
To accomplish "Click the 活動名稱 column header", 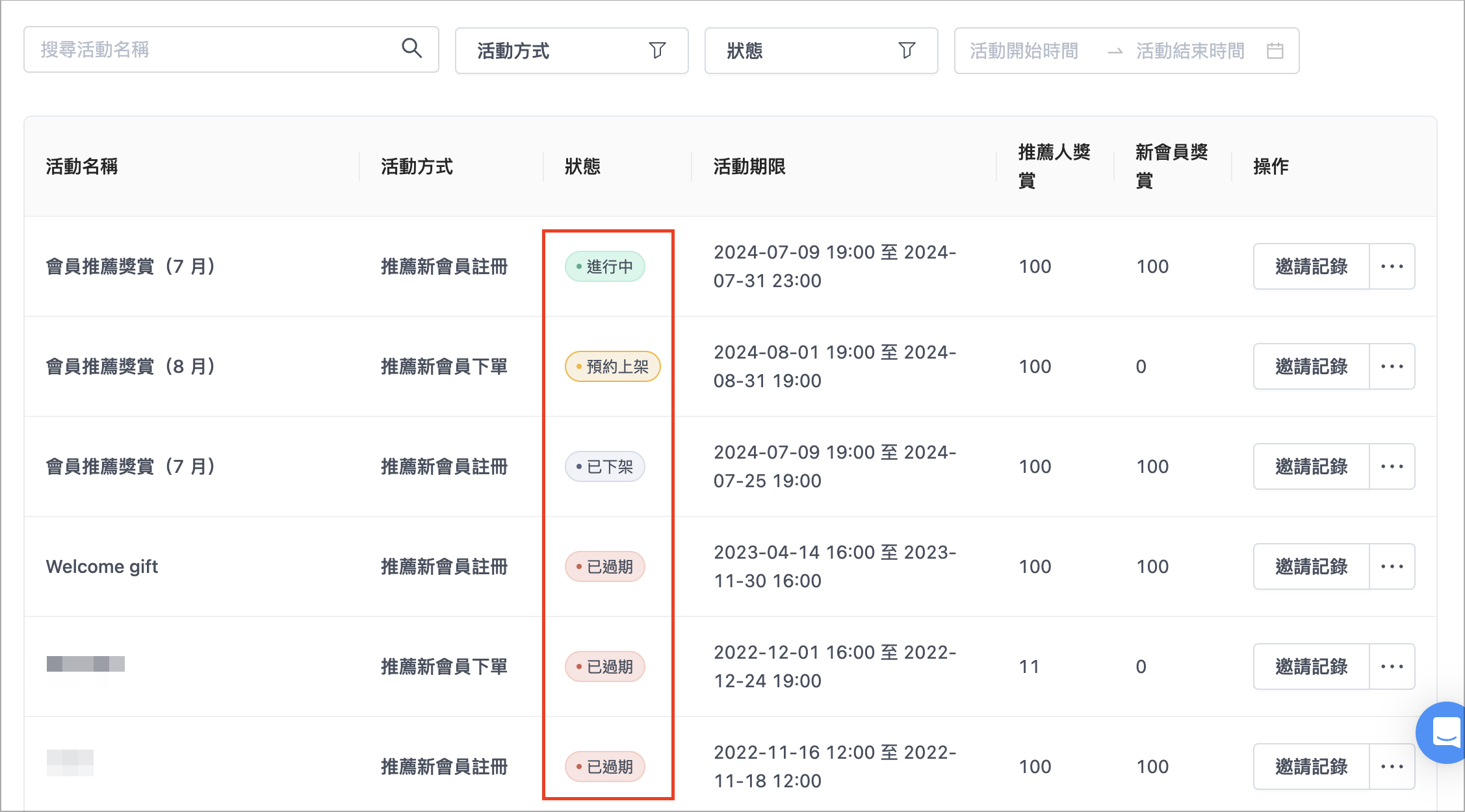I will point(82,166).
